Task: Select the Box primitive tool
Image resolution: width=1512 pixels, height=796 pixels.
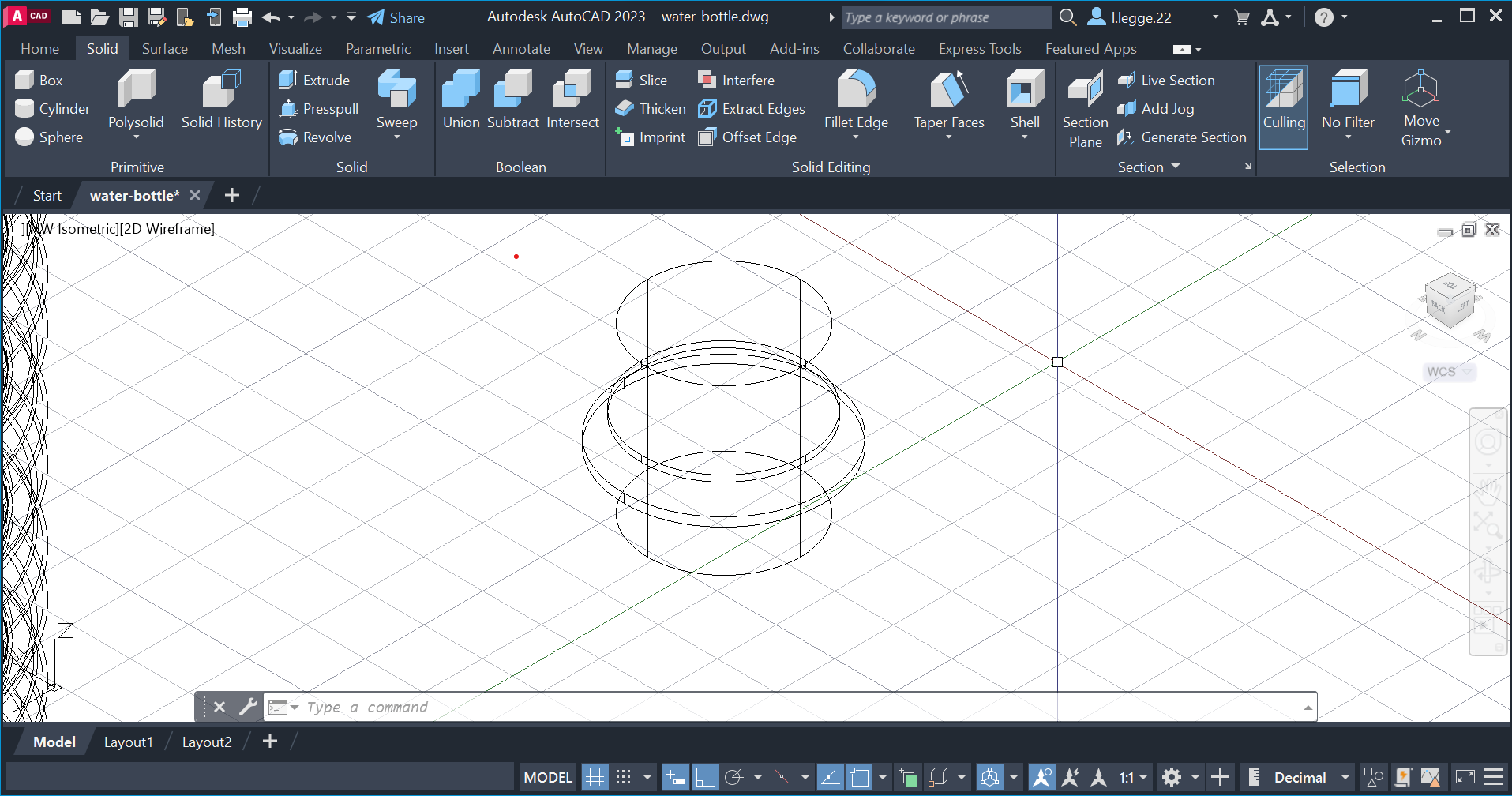Action: point(39,80)
